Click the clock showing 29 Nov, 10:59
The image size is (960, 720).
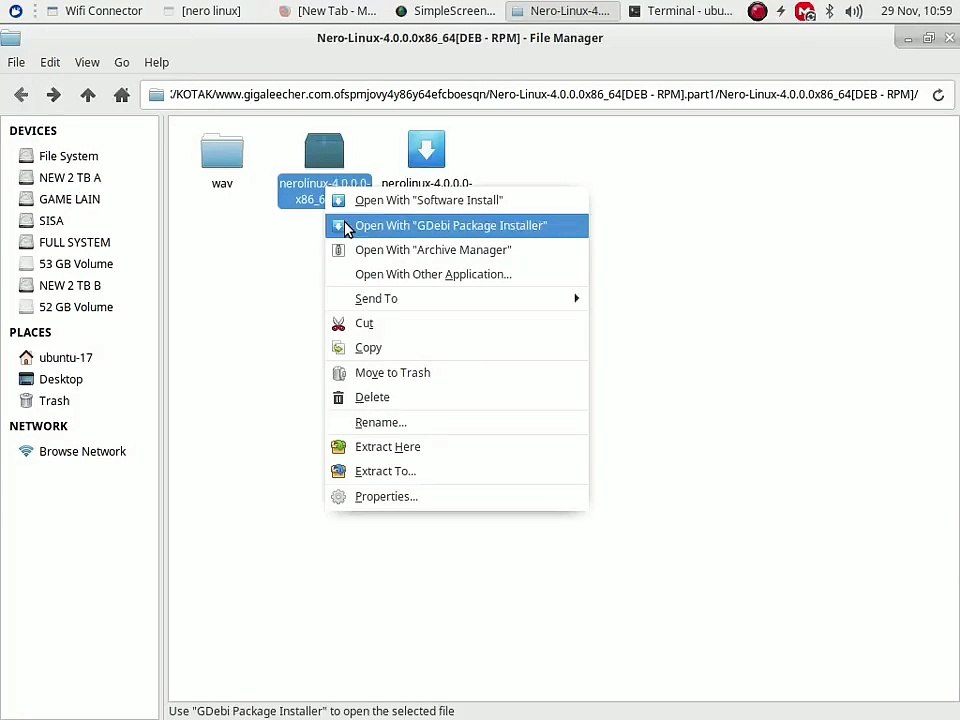tap(916, 11)
